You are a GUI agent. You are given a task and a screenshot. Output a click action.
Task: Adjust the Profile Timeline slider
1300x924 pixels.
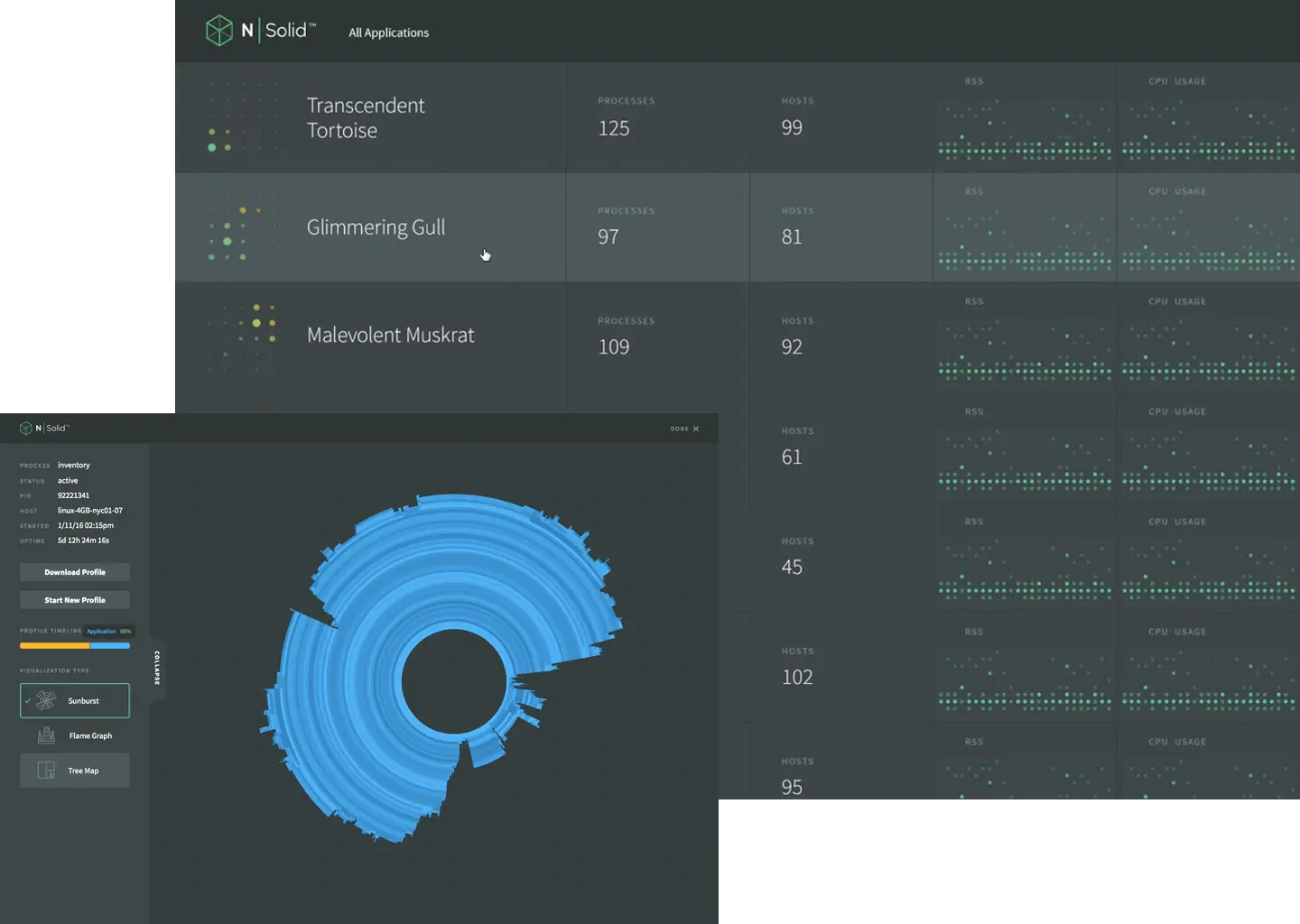[x=74, y=645]
